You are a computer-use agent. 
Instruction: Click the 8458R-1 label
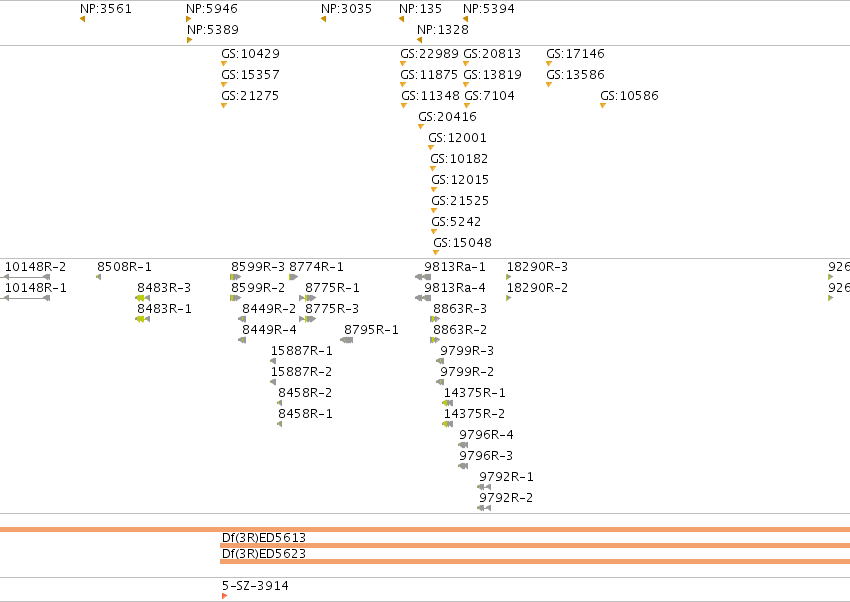pos(306,415)
